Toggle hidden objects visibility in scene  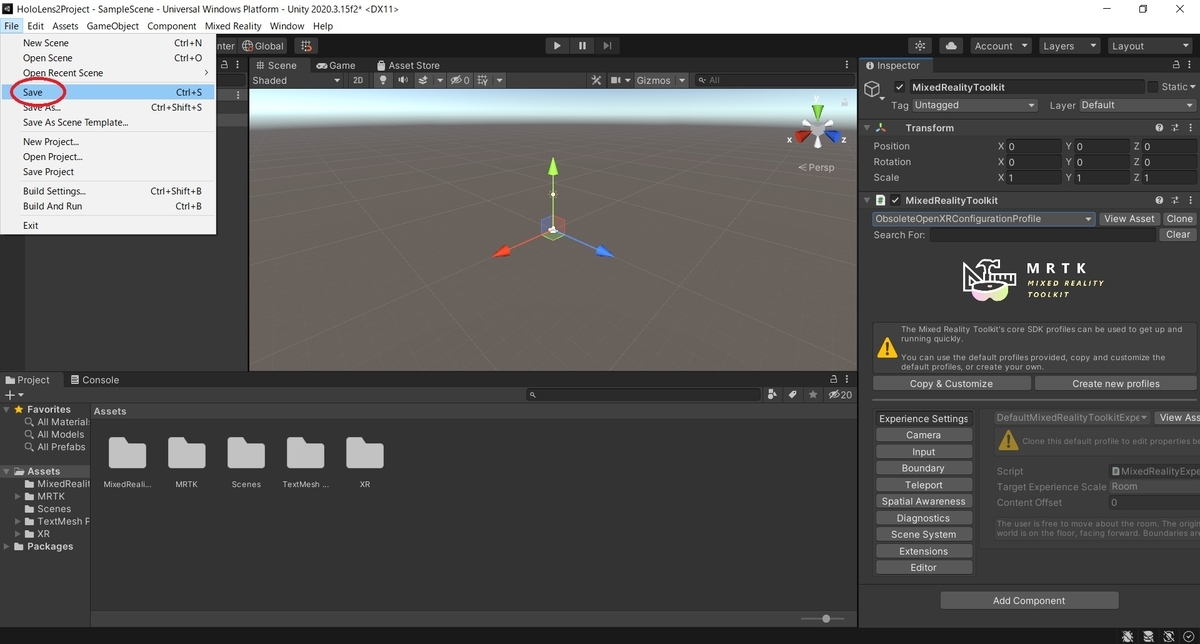[460, 80]
